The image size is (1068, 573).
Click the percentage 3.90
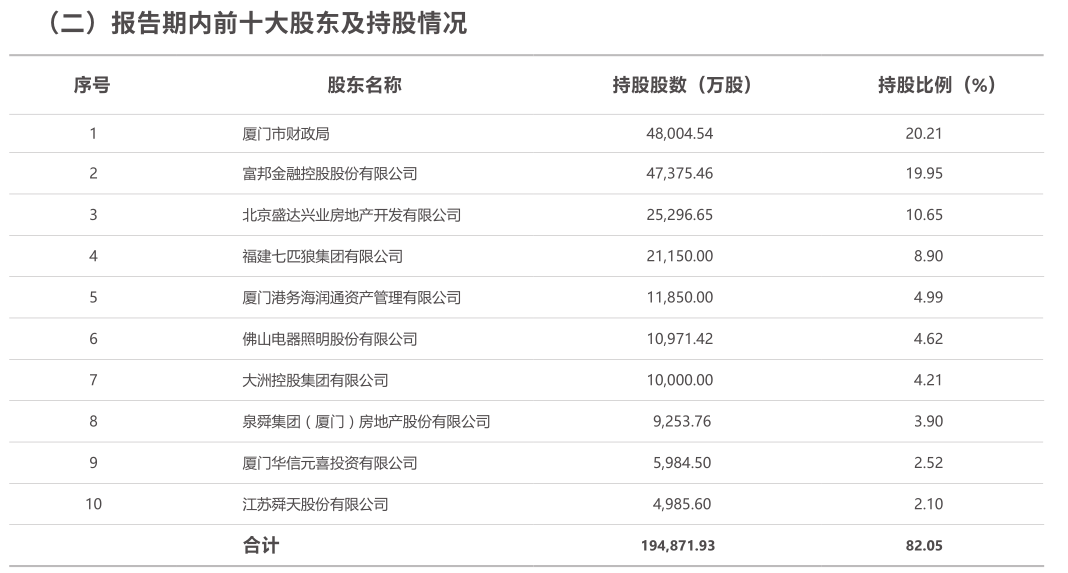pyautogui.click(x=928, y=422)
